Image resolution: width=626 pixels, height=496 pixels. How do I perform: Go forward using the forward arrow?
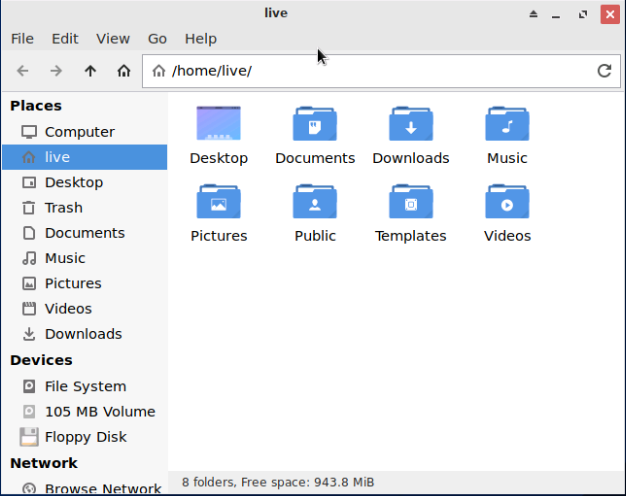[56, 71]
